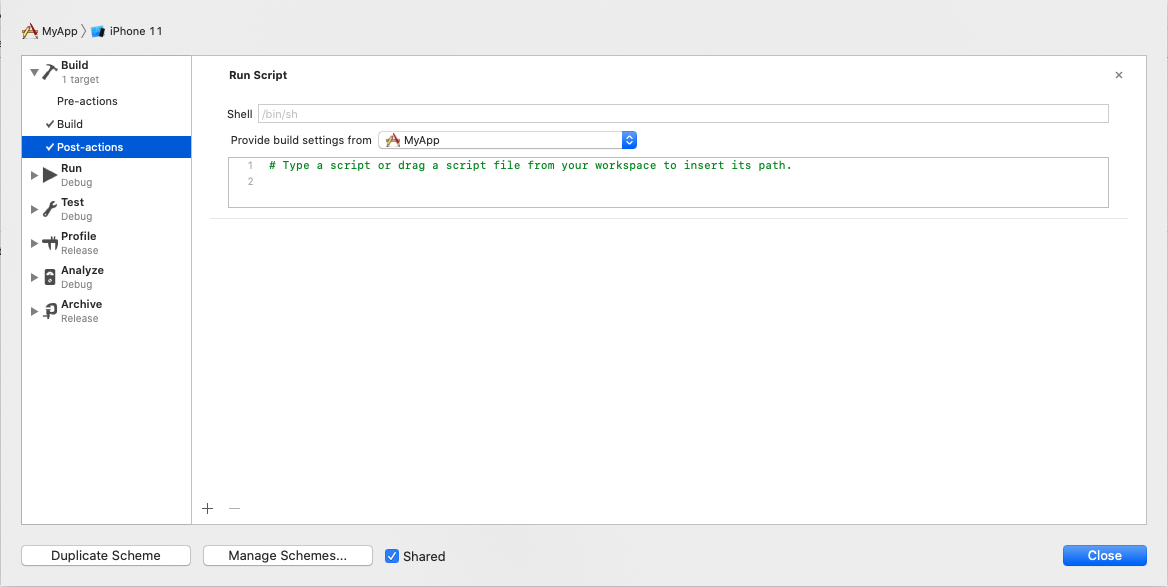
Task: Open Manage Schemes dialog
Action: (287, 556)
